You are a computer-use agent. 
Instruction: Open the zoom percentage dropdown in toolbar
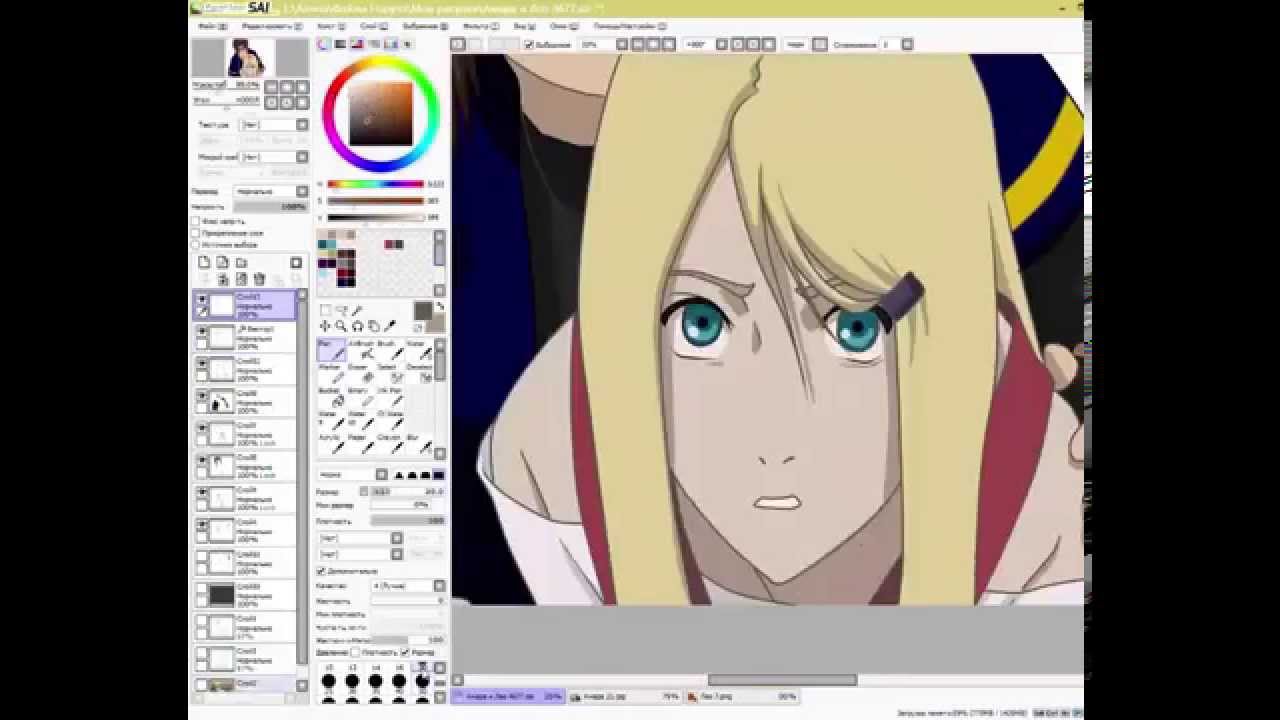(622, 45)
